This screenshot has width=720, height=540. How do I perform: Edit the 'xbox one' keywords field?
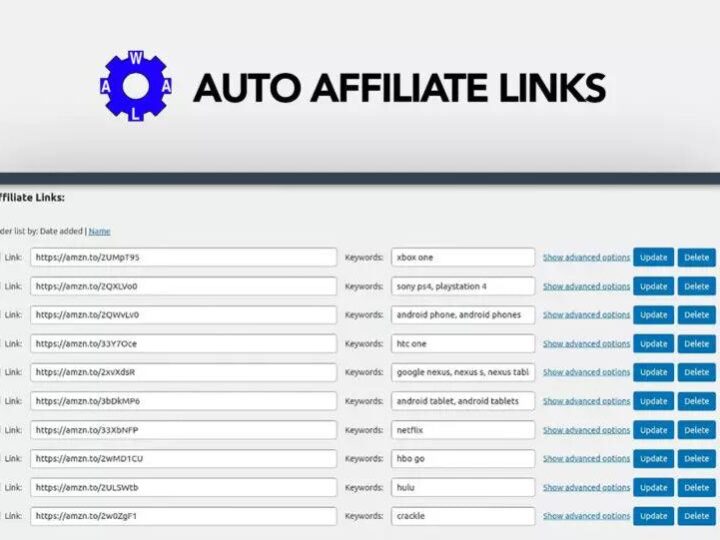point(463,257)
